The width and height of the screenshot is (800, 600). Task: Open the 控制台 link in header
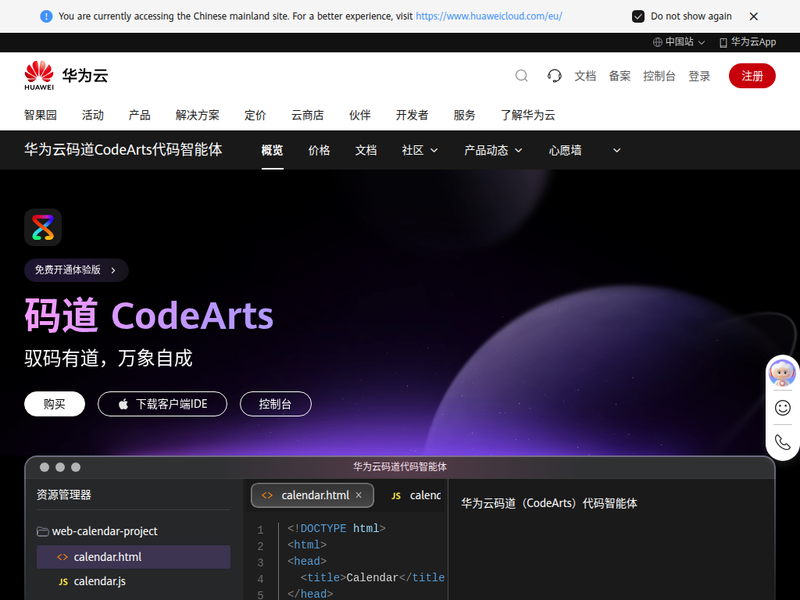659,76
